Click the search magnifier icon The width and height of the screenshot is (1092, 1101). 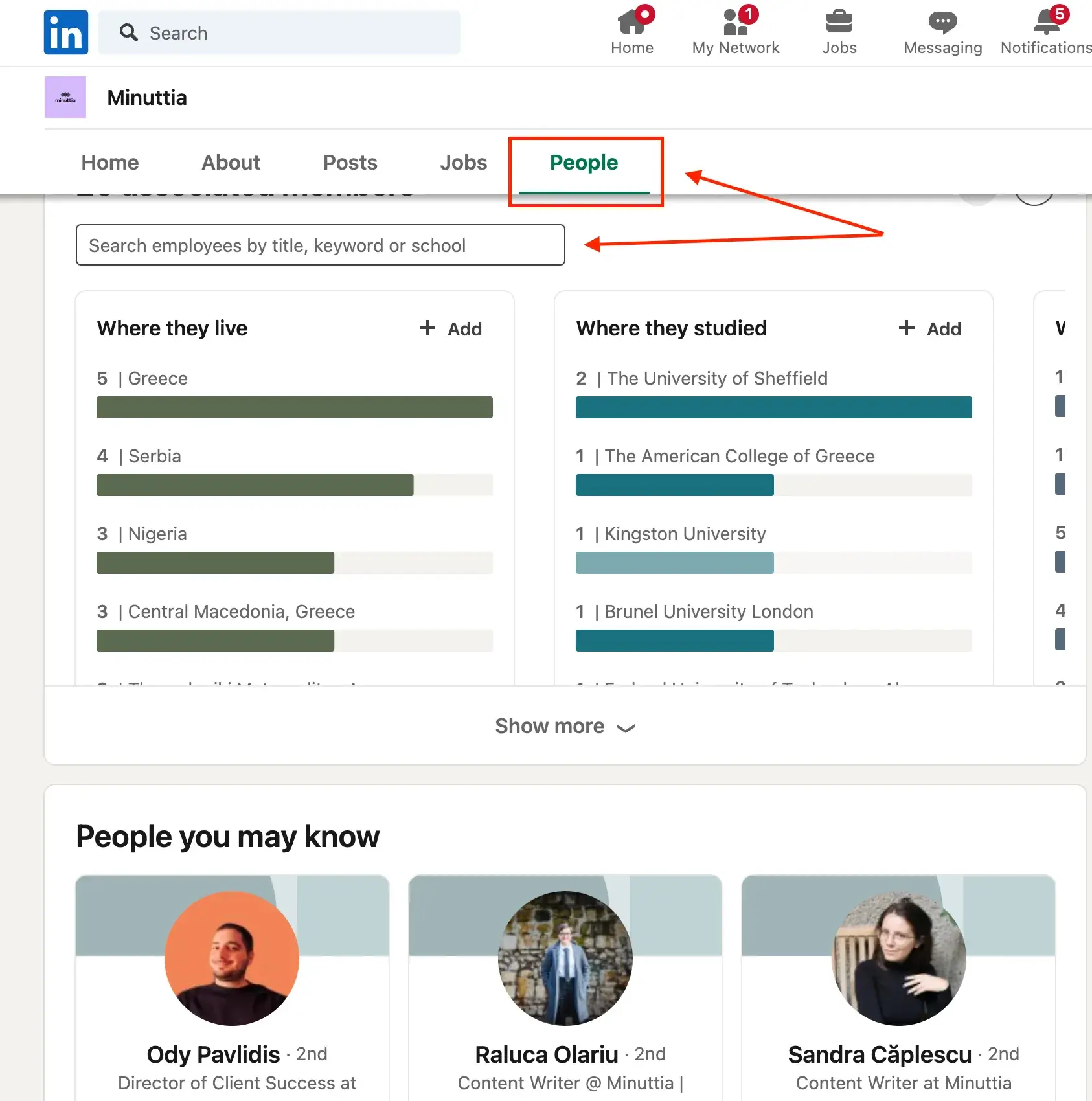click(129, 32)
